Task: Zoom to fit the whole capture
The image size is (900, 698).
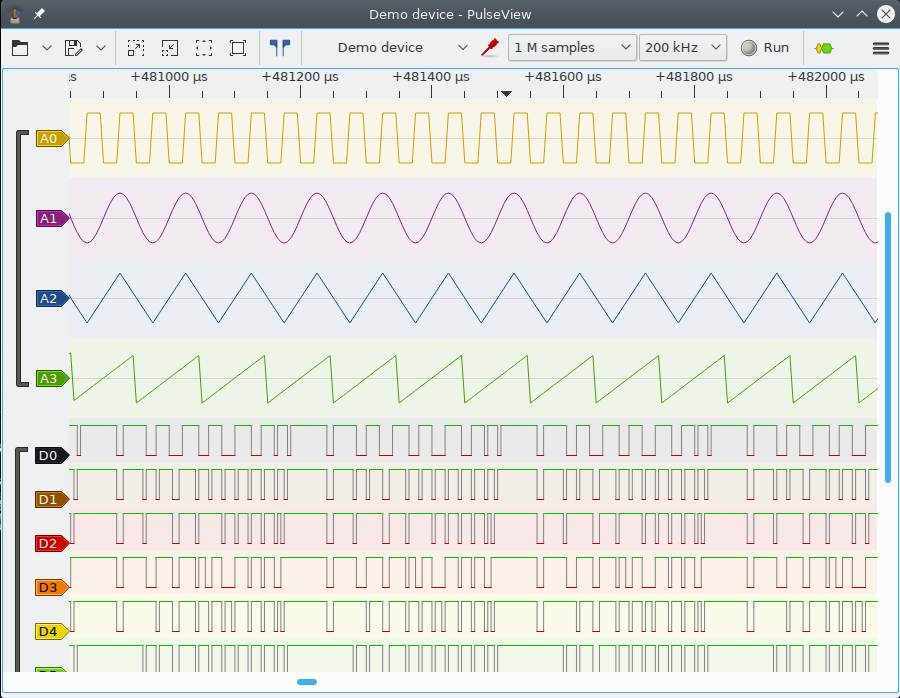Action: click(204, 48)
